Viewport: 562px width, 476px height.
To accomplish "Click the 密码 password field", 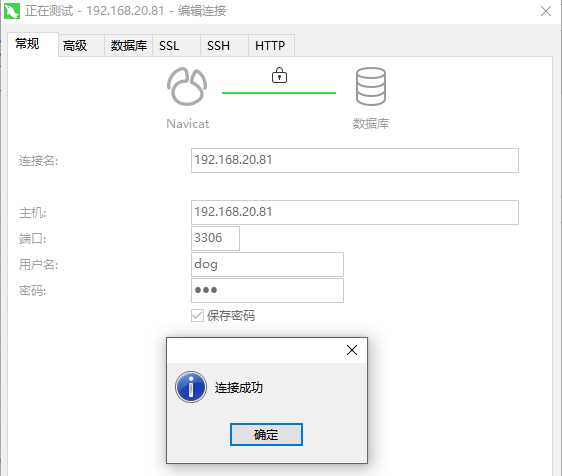I will (x=267, y=290).
